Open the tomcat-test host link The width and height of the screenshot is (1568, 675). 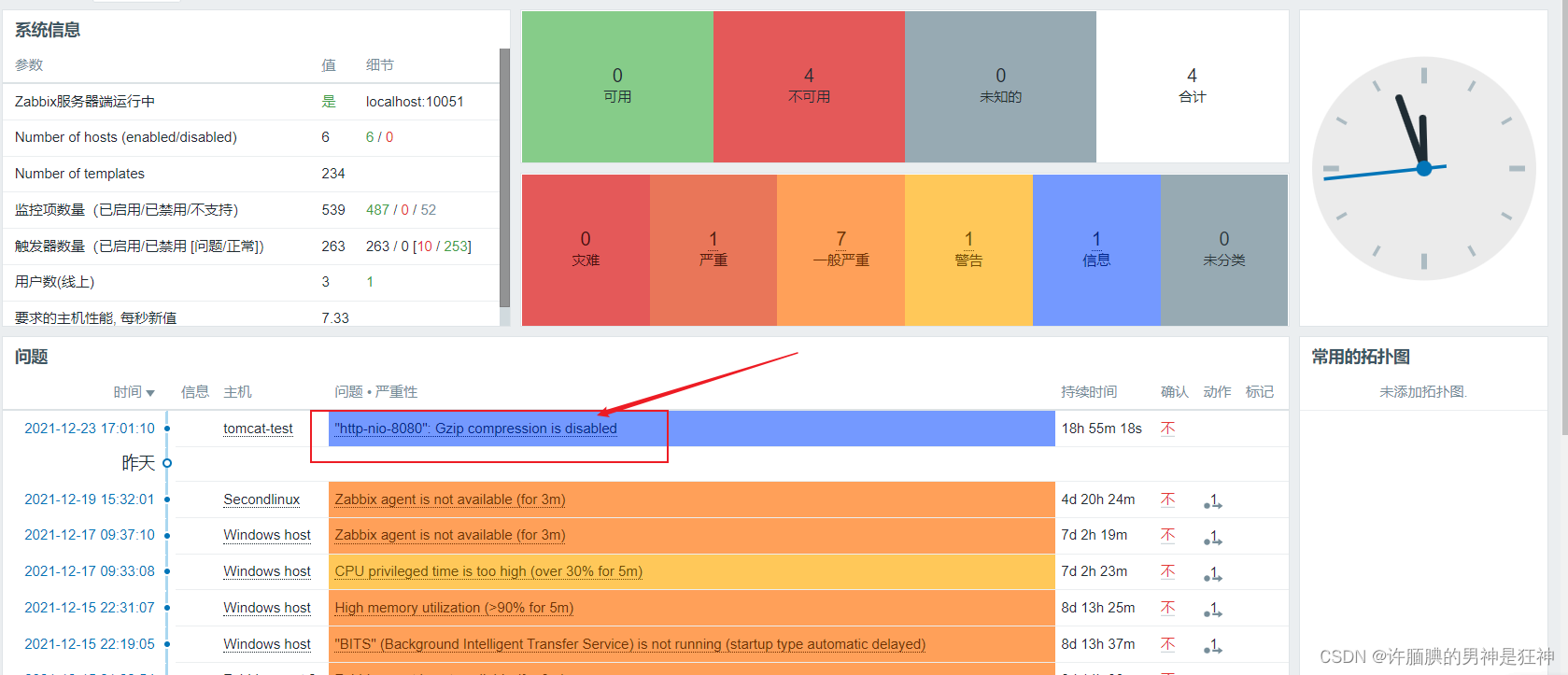[x=258, y=429]
